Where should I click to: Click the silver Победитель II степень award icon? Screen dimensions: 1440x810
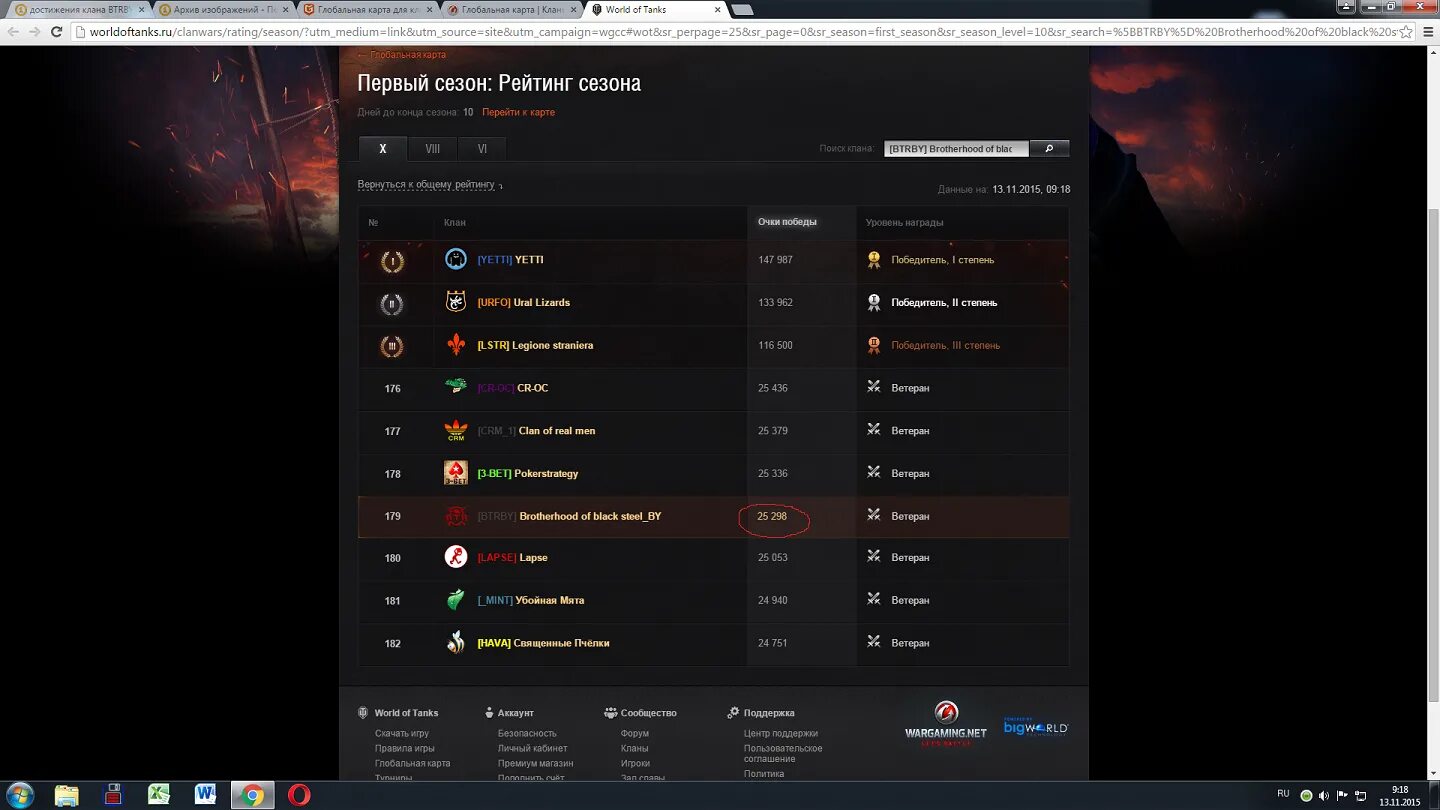point(874,302)
